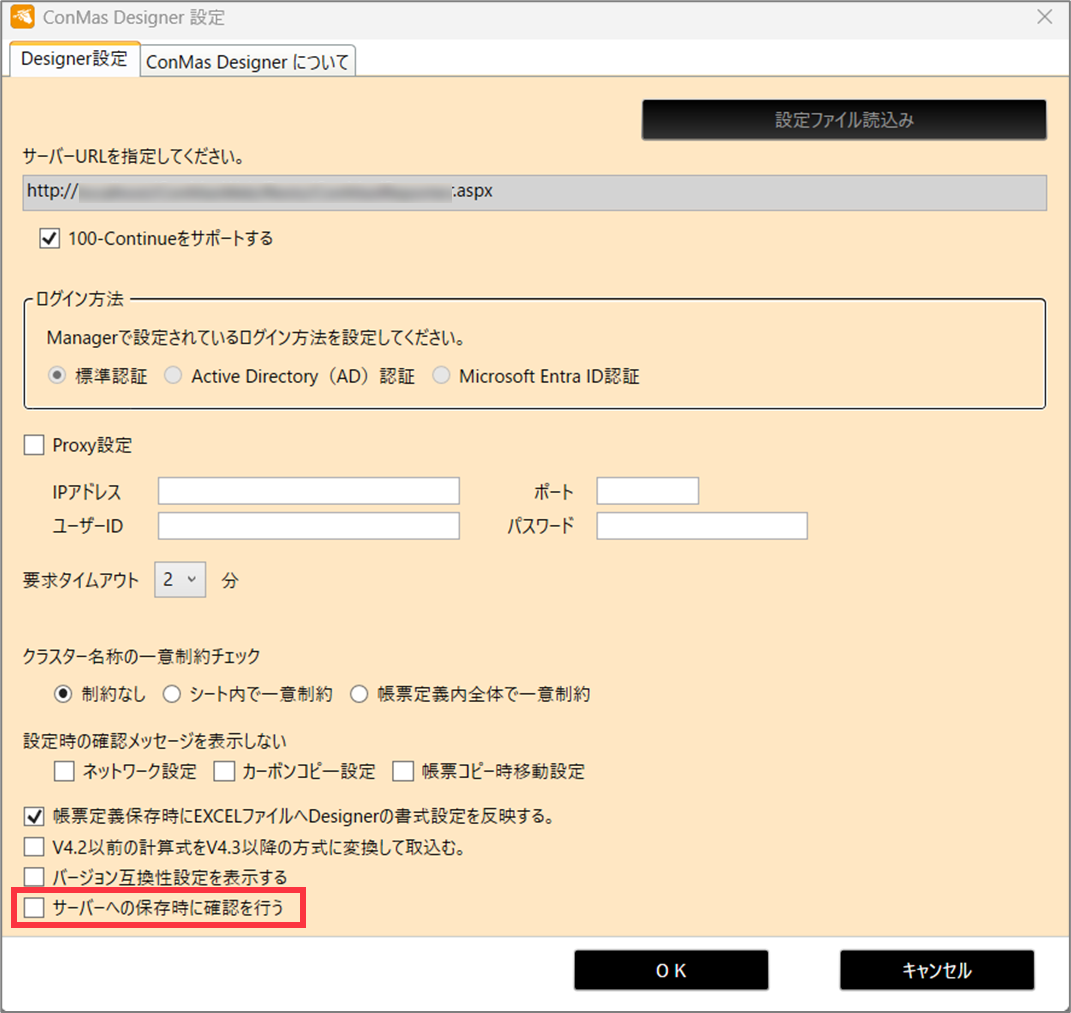
Task: Click the ポート input field
Action: click(x=647, y=491)
